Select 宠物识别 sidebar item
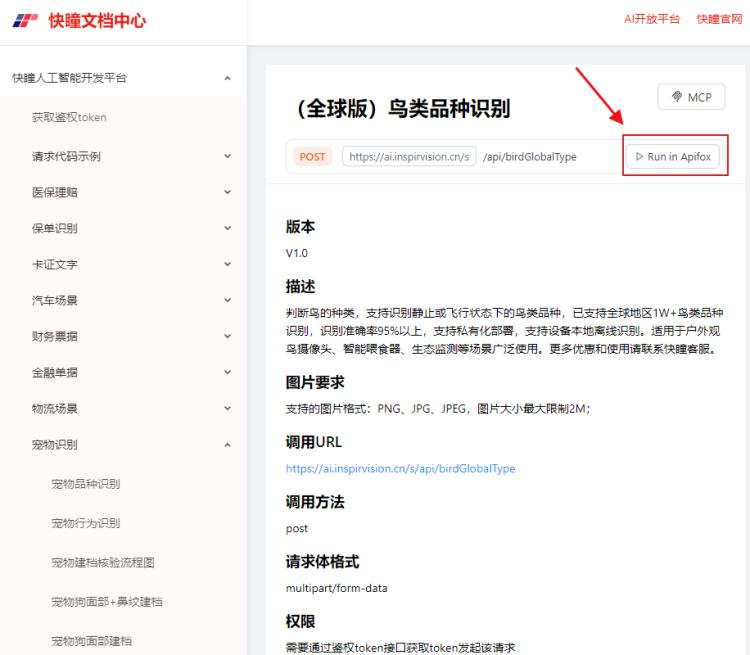750x655 pixels. pyautogui.click(x=55, y=445)
